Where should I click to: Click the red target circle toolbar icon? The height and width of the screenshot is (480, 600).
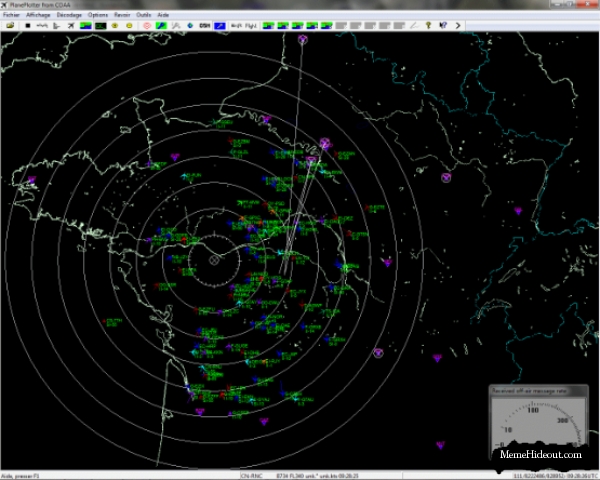148,25
